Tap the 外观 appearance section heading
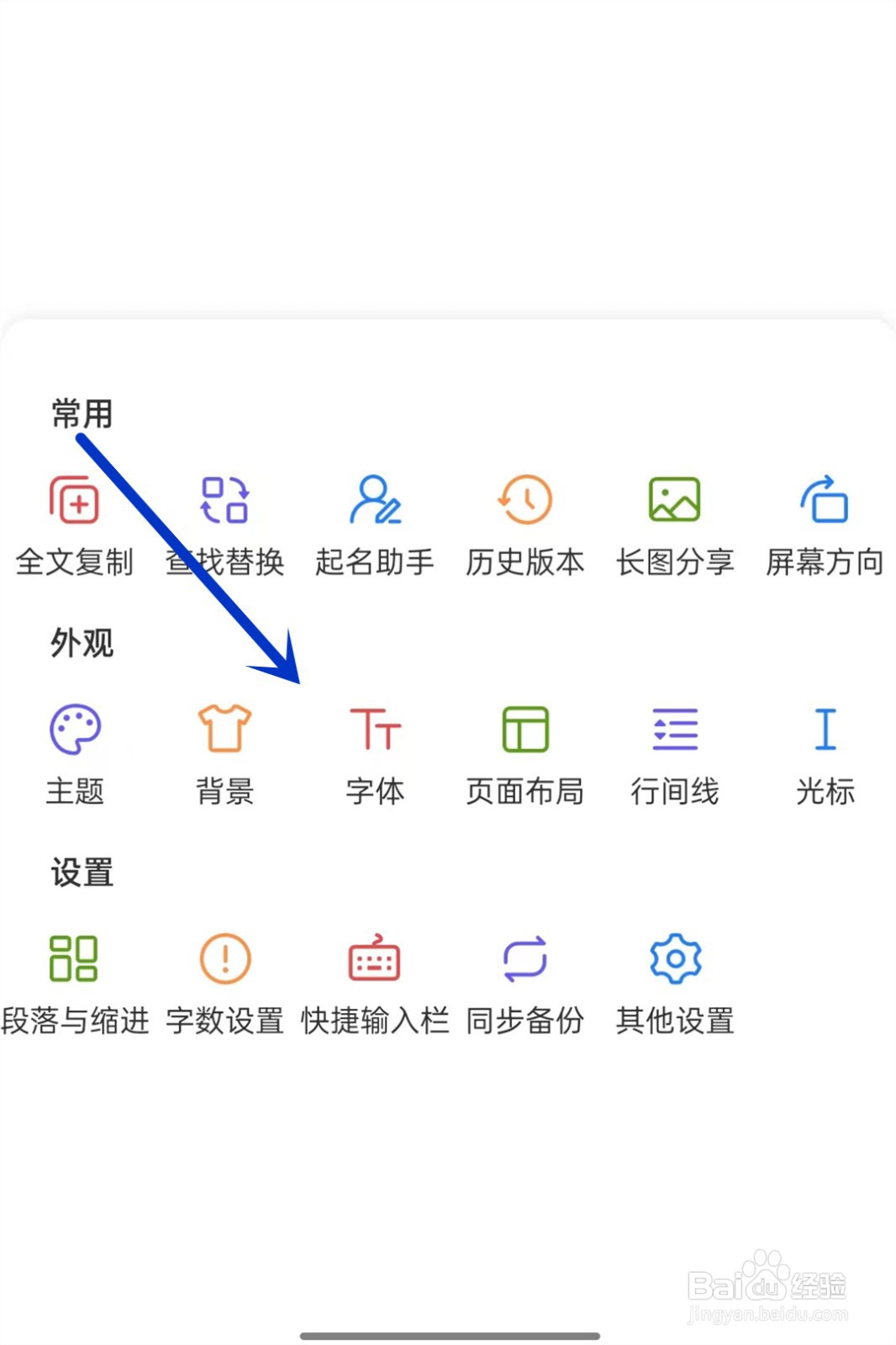 tap(82, 643)
